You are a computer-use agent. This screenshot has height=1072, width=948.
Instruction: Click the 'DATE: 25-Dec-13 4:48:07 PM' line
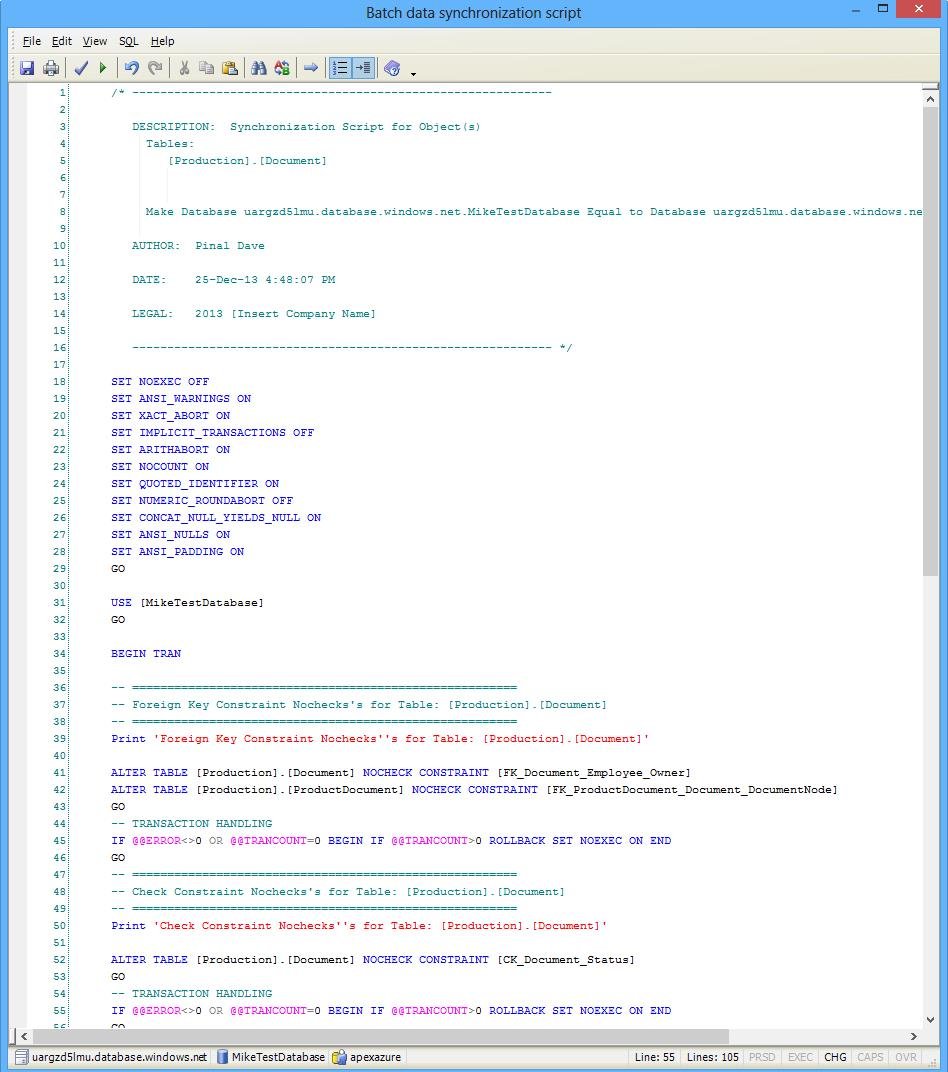coord(234,280)
